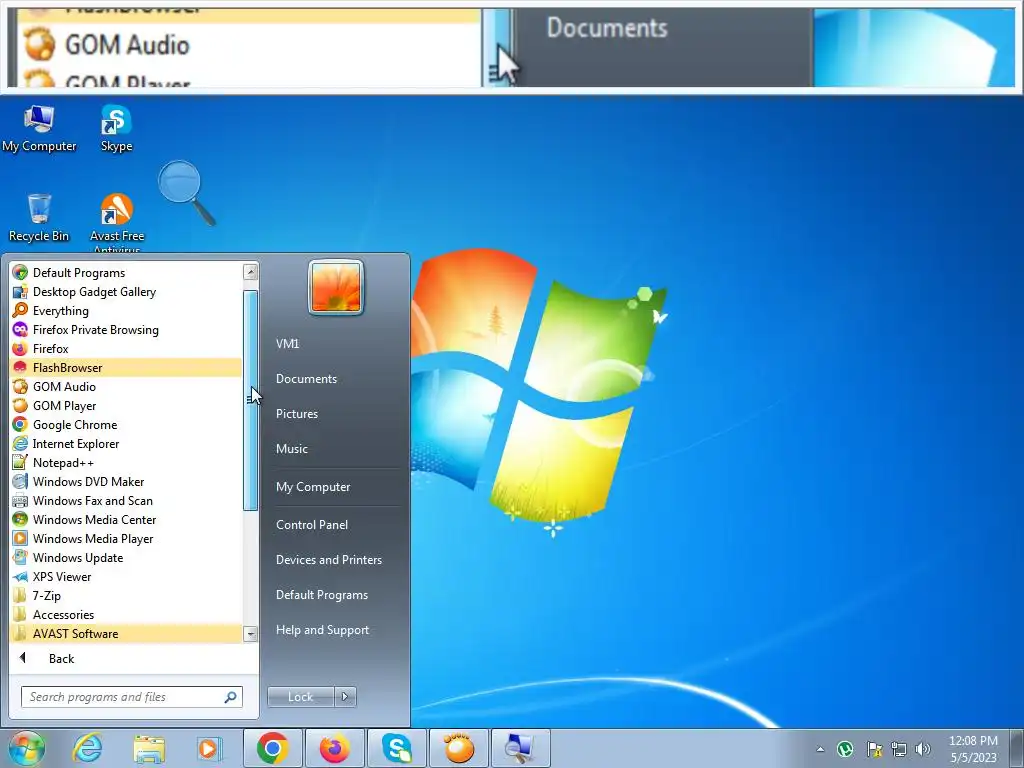
Task: Select the Skype desktop shortcut
Action: click(x=116, y=129)
